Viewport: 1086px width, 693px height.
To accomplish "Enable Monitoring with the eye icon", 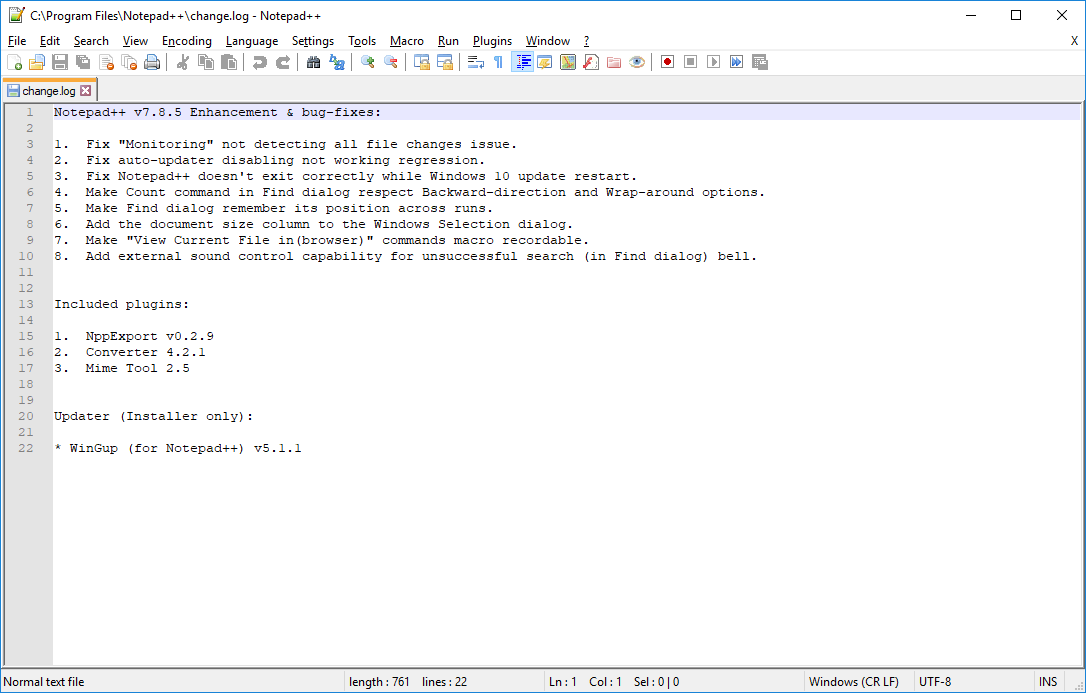I will (x=637, y=61).
